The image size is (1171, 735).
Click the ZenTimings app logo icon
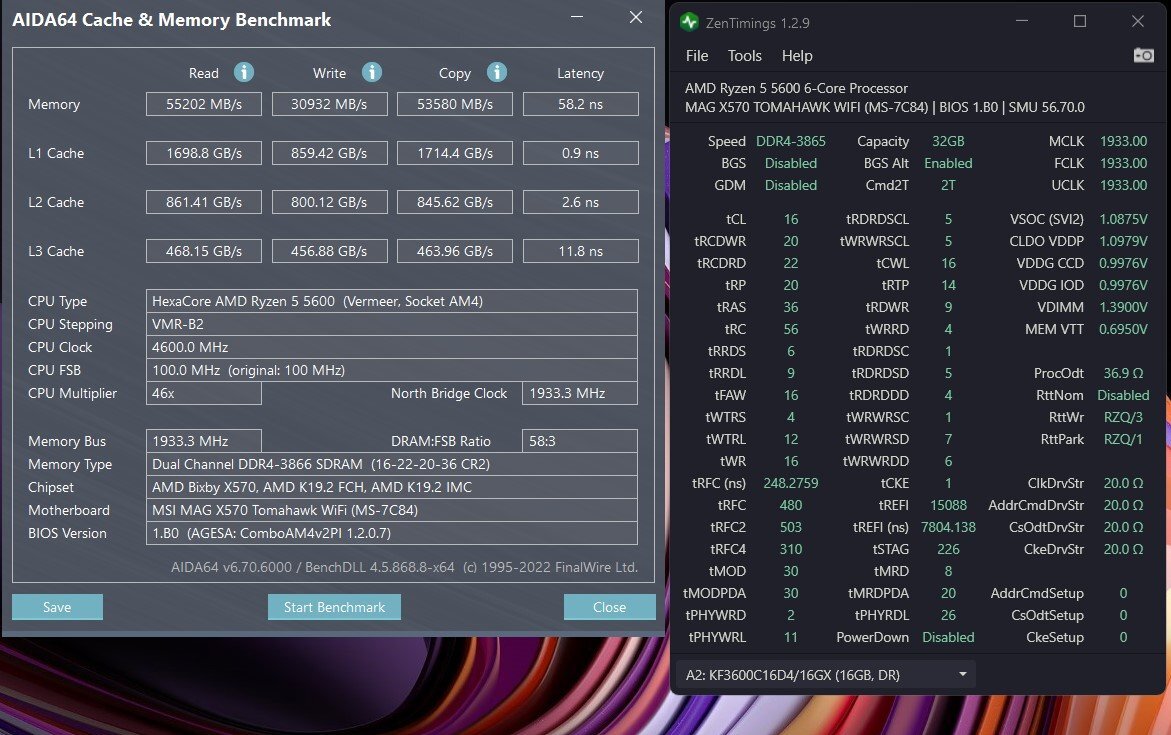click(689, 21)
